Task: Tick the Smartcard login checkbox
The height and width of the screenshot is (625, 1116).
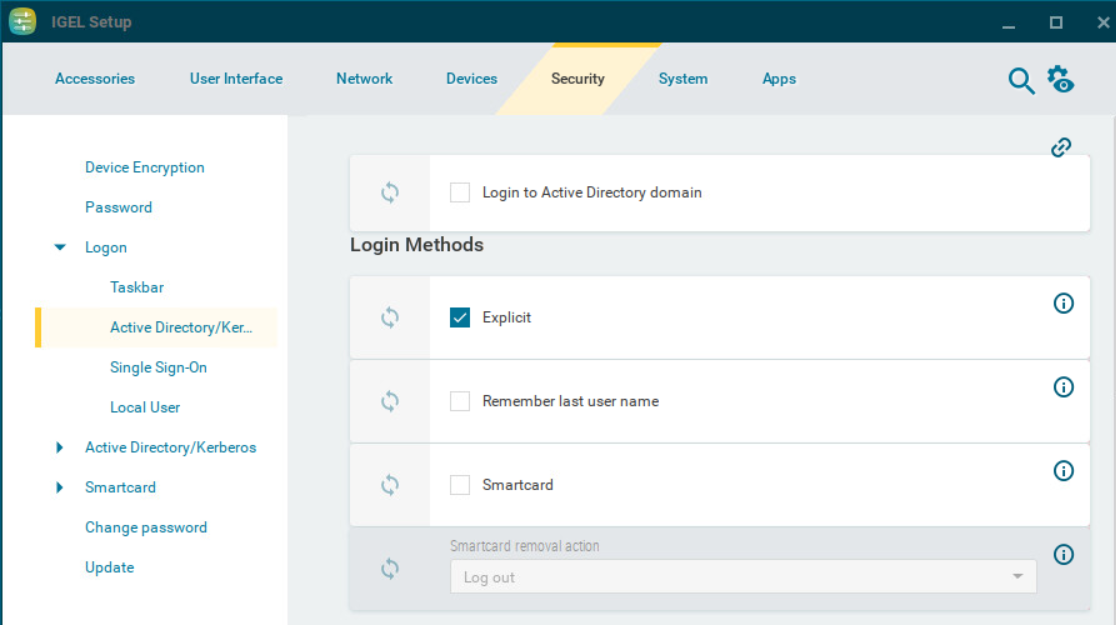Action: point(460,485)
